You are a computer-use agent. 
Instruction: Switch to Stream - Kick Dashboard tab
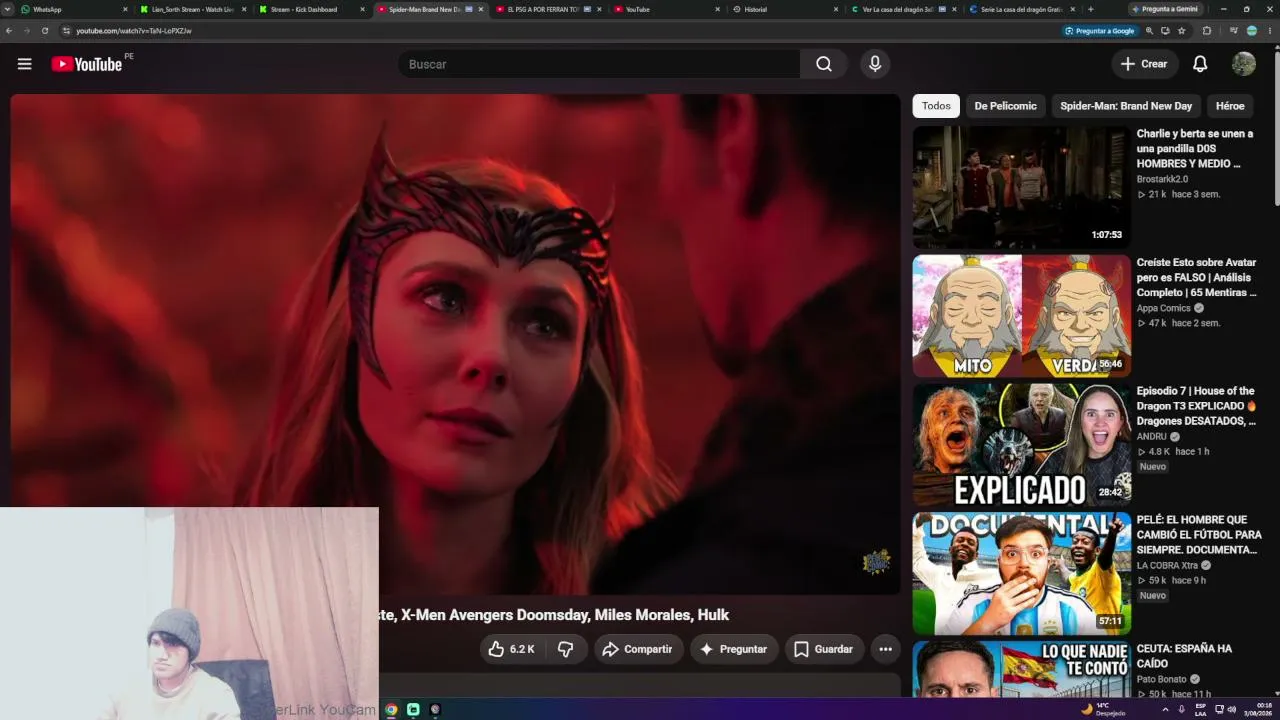pos(310,9)
